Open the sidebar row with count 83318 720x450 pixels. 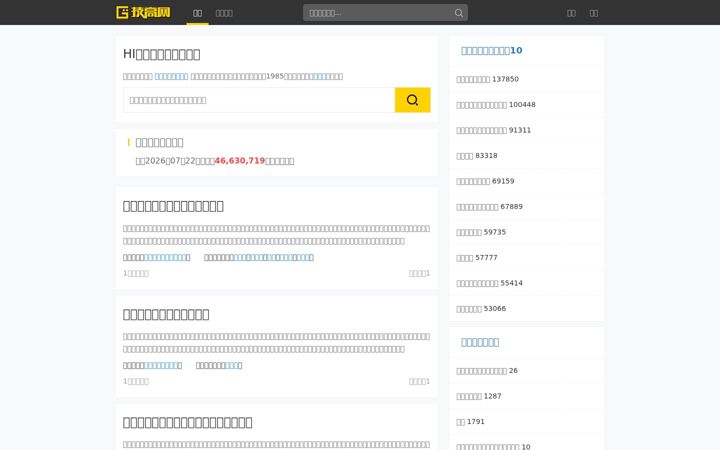tap(526, 156)
